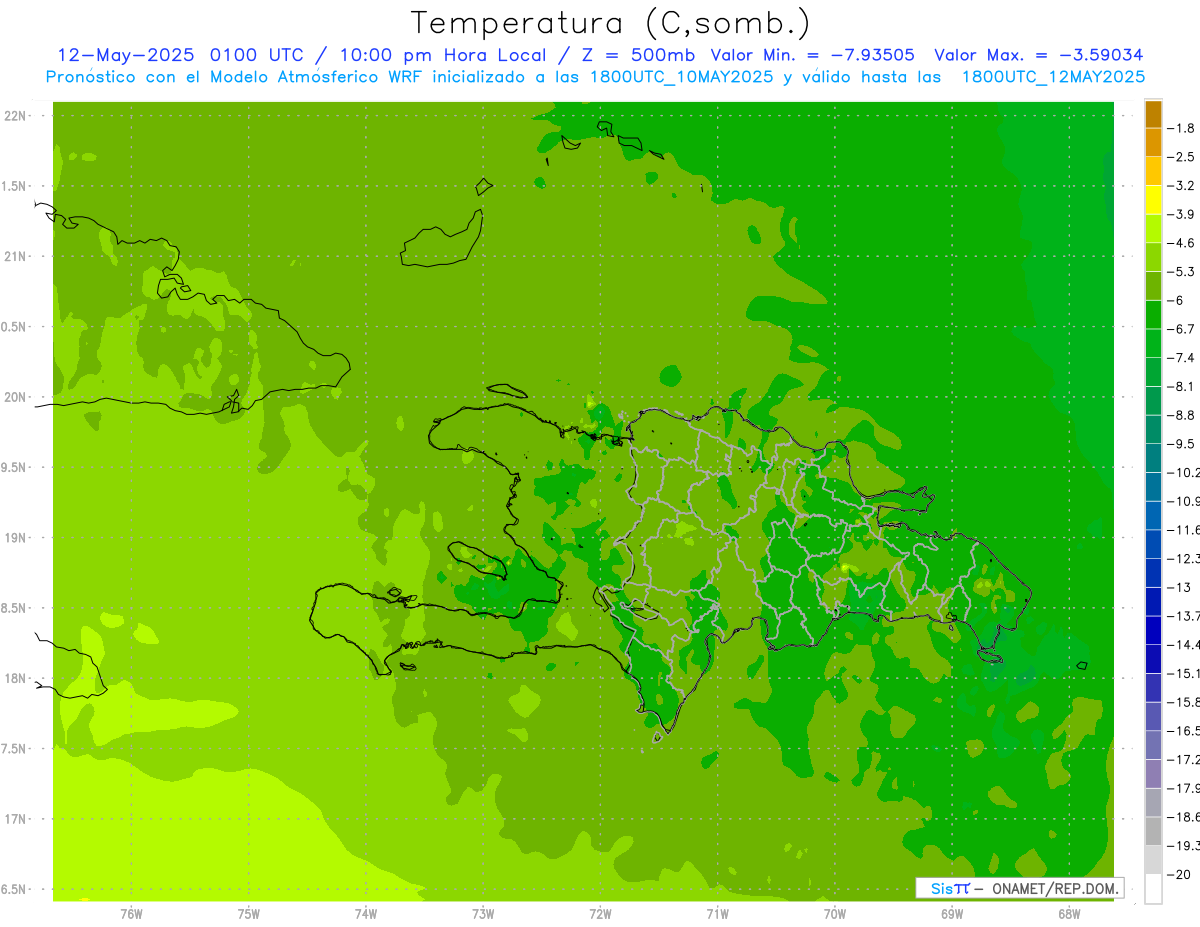The width and height of the screenshot is (1200, 927).
Task: Click the '-8.1' colorbar value
Action: [x=1181, y=386]
